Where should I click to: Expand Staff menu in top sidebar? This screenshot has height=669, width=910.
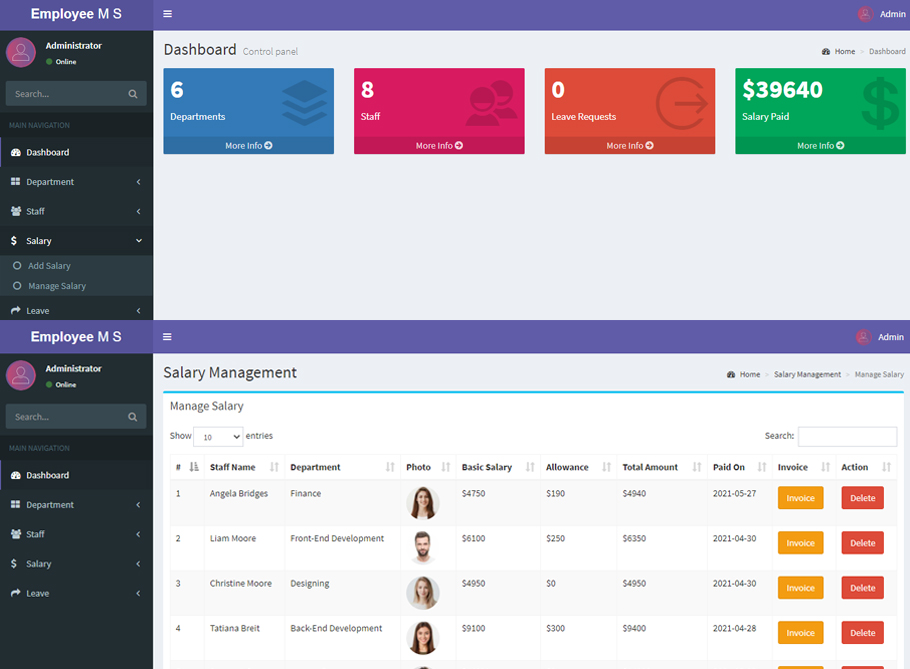(x=77, y=211)
